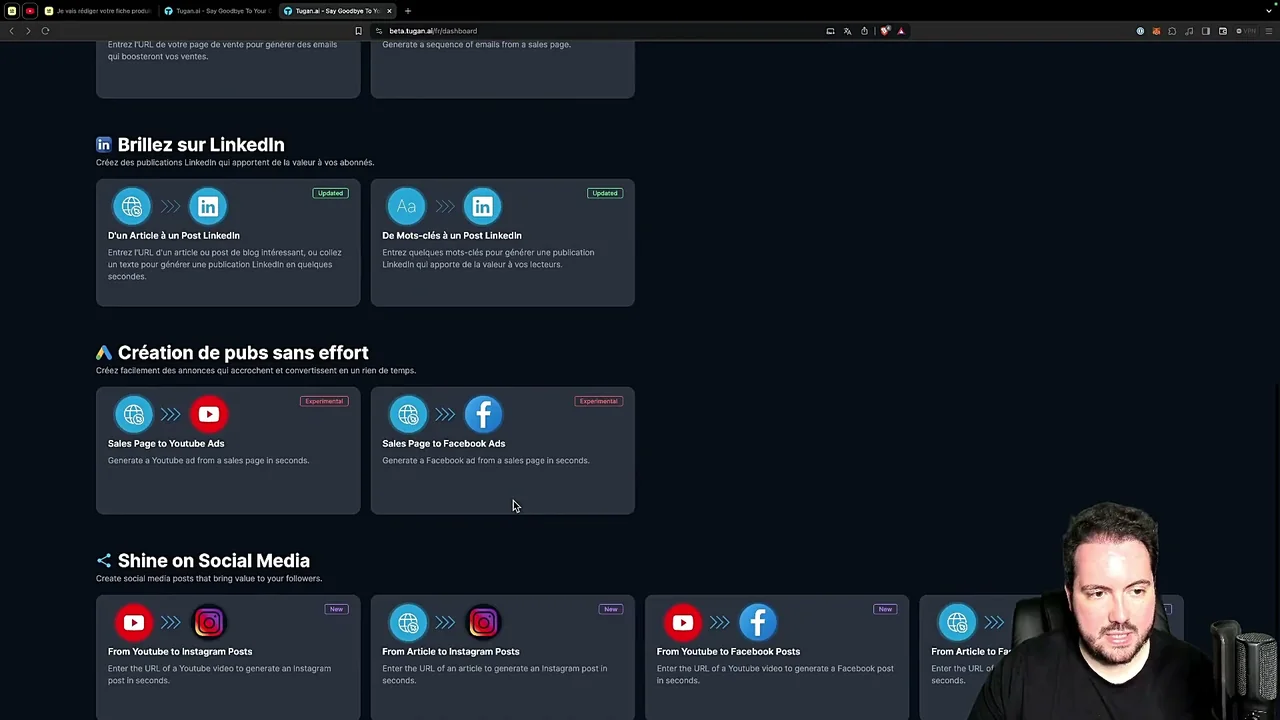Open the Brave Shields lion icon
Viewport: 1280px width, 720px height.
coord(885,31)
